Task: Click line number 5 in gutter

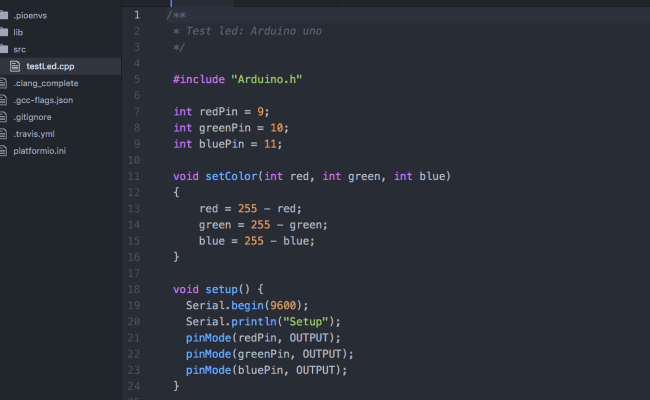Action: point(137,79)
